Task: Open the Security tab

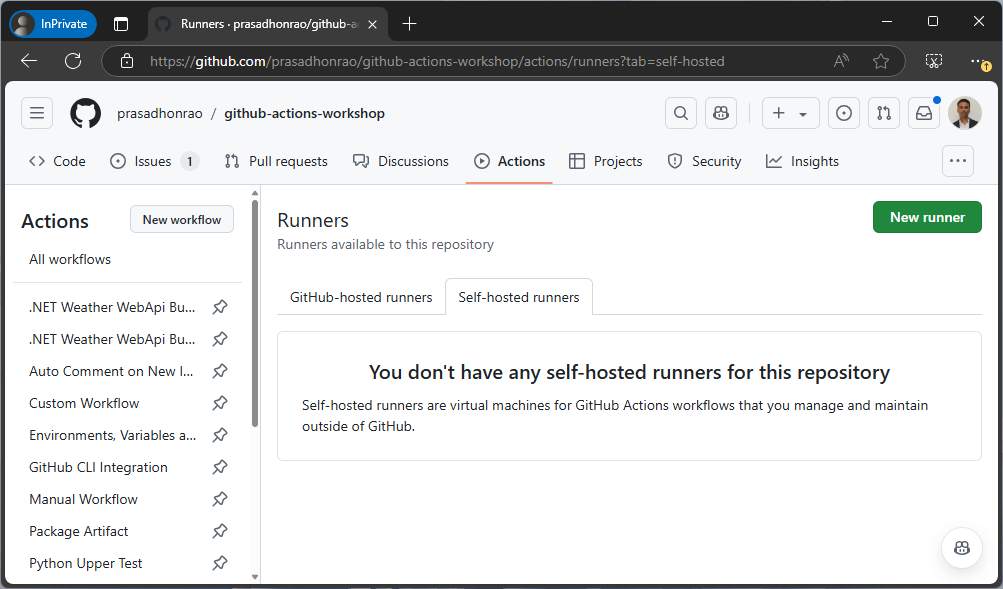Action: 704,161
